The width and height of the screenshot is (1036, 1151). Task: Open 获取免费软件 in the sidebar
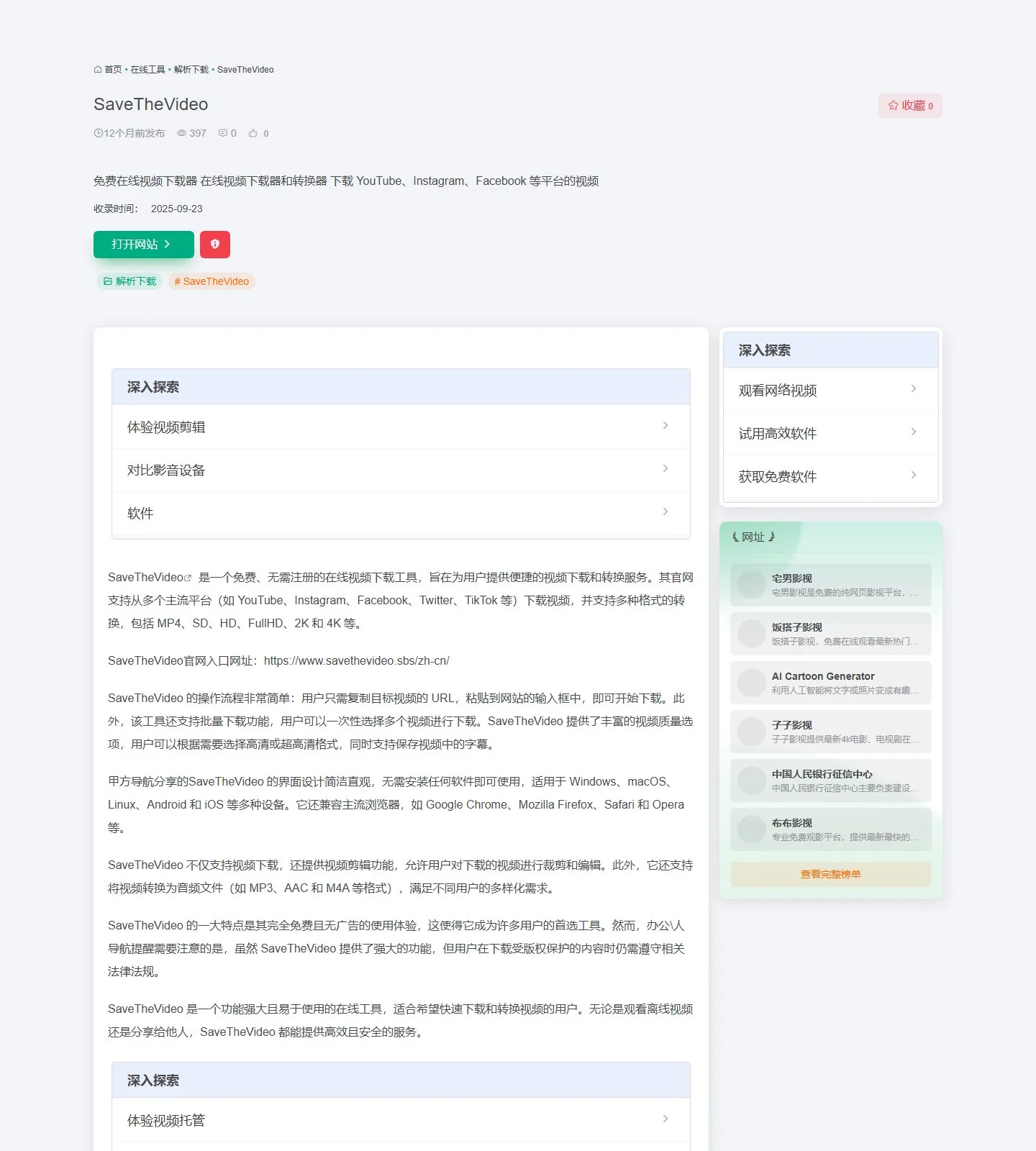(x=831, y=476)
